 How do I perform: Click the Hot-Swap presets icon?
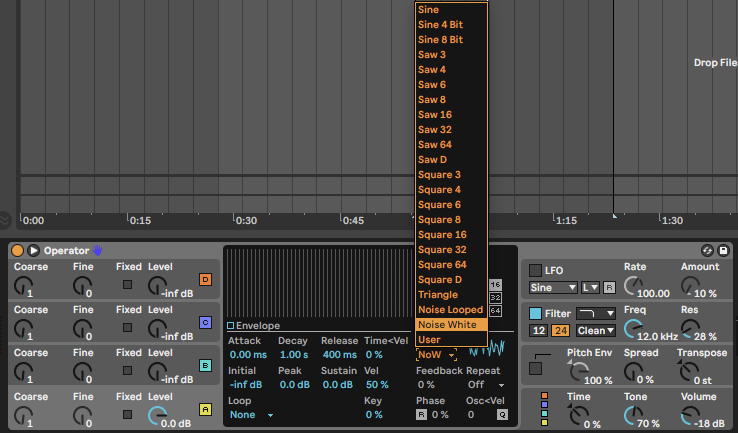coord(707,250)
